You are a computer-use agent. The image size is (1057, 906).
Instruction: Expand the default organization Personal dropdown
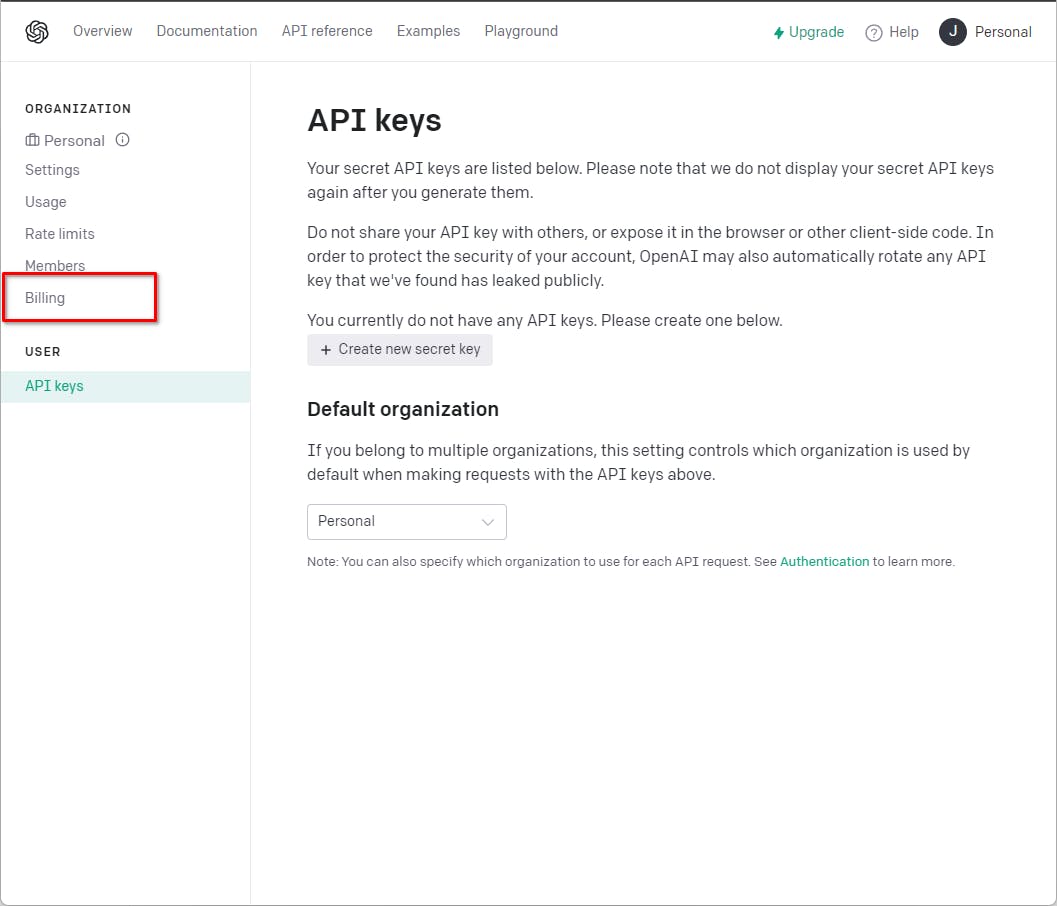pyautogui.click(x=406, y=521)
